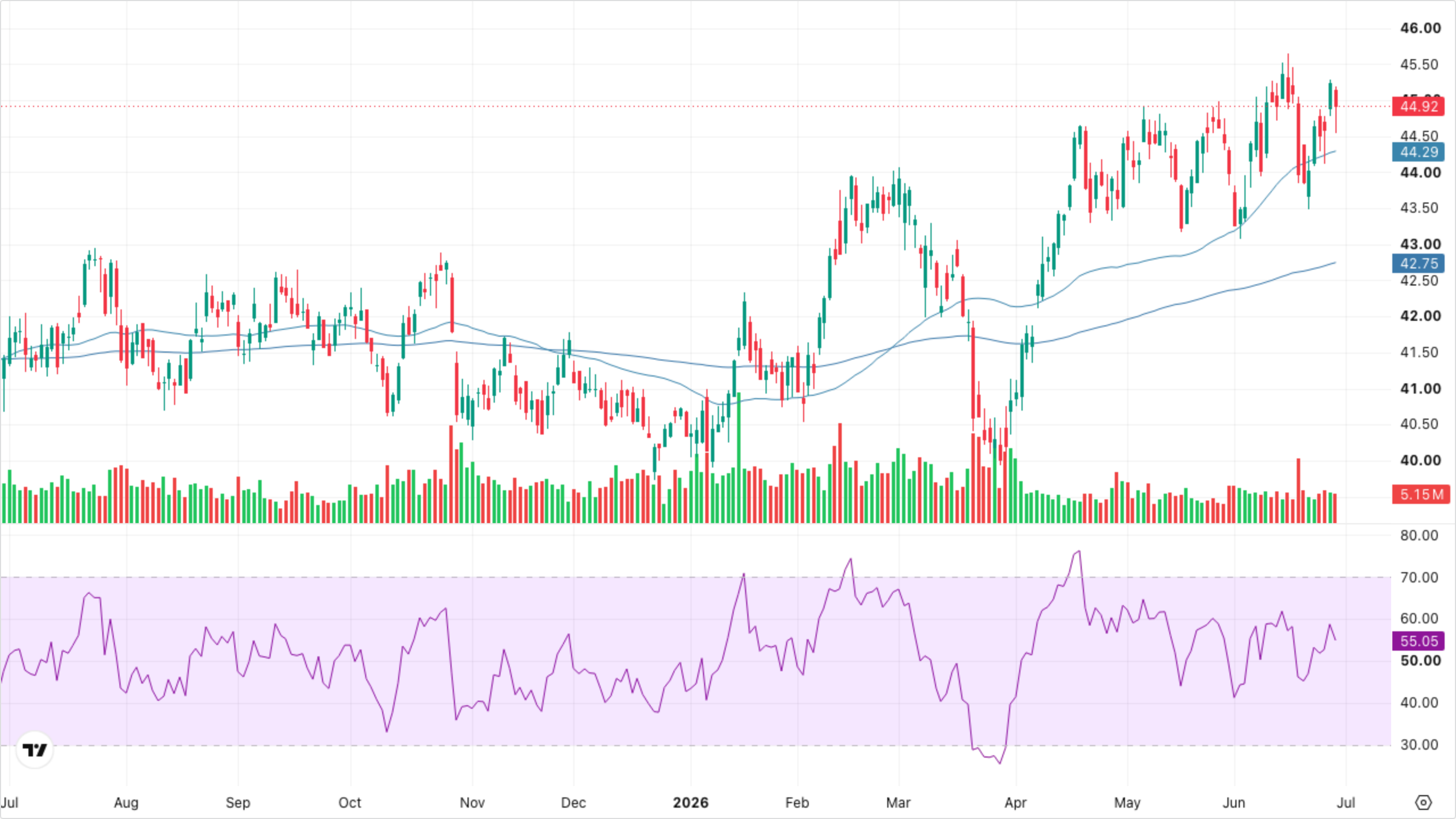Screen dimensions: 1456x819
Task: Click the Feb label on time axis
Action: (x=797, y=803)
